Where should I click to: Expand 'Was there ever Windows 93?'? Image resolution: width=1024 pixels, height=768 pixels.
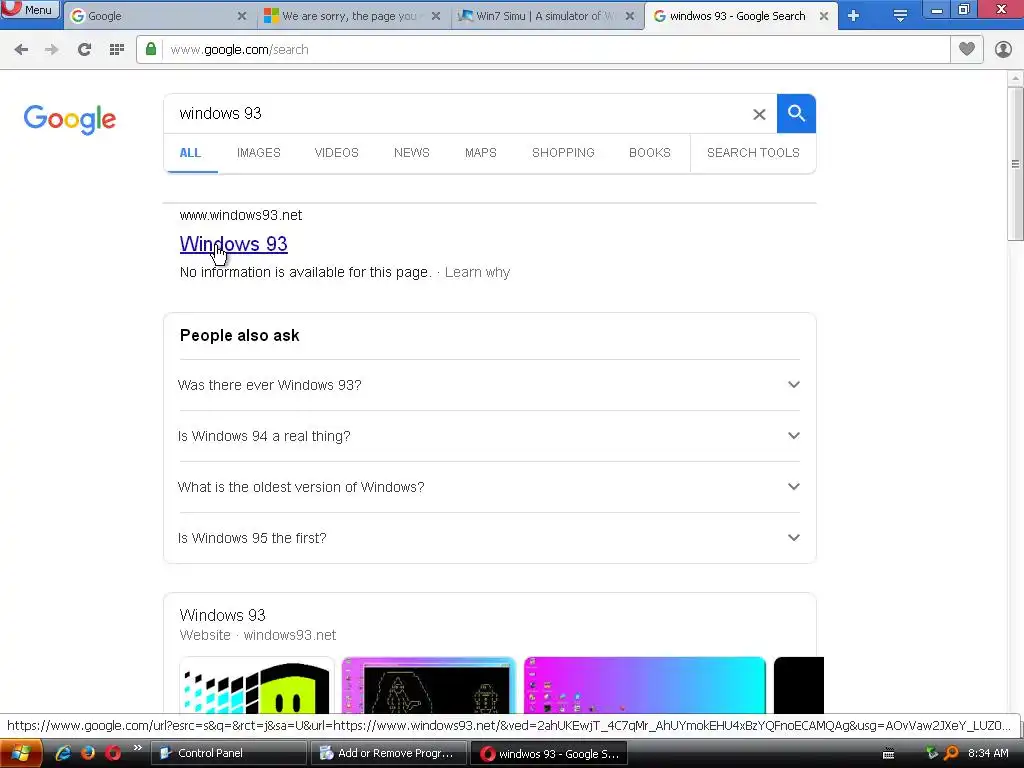click(489, 385)
